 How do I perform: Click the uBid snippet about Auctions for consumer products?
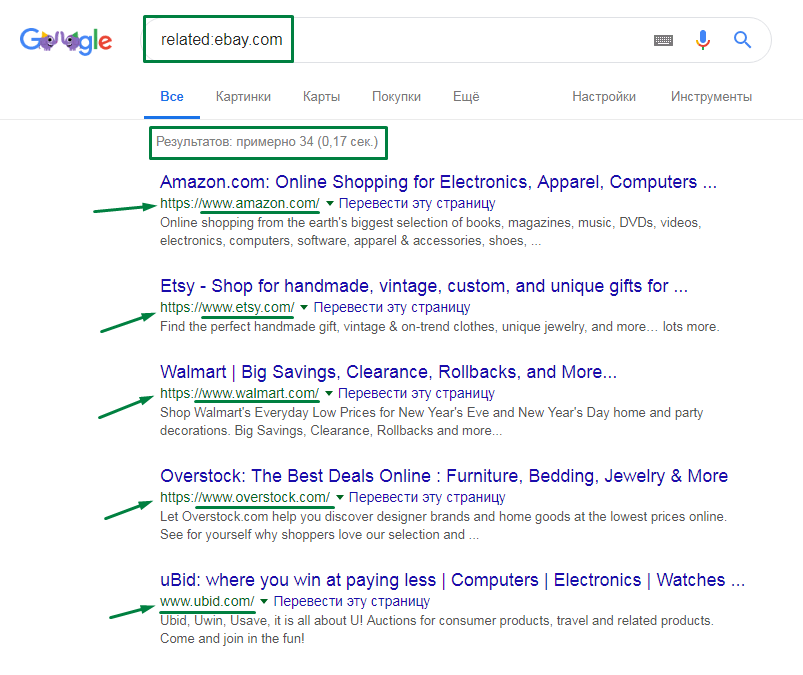[x=436, y=629]
